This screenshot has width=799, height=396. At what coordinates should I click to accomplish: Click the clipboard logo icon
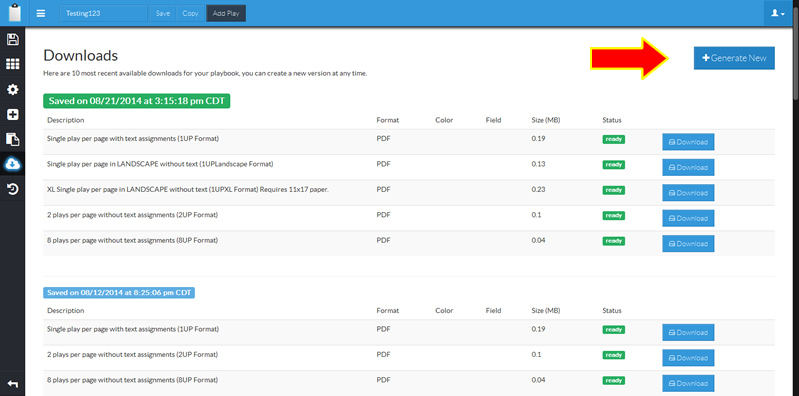click(x=15, y=13)
